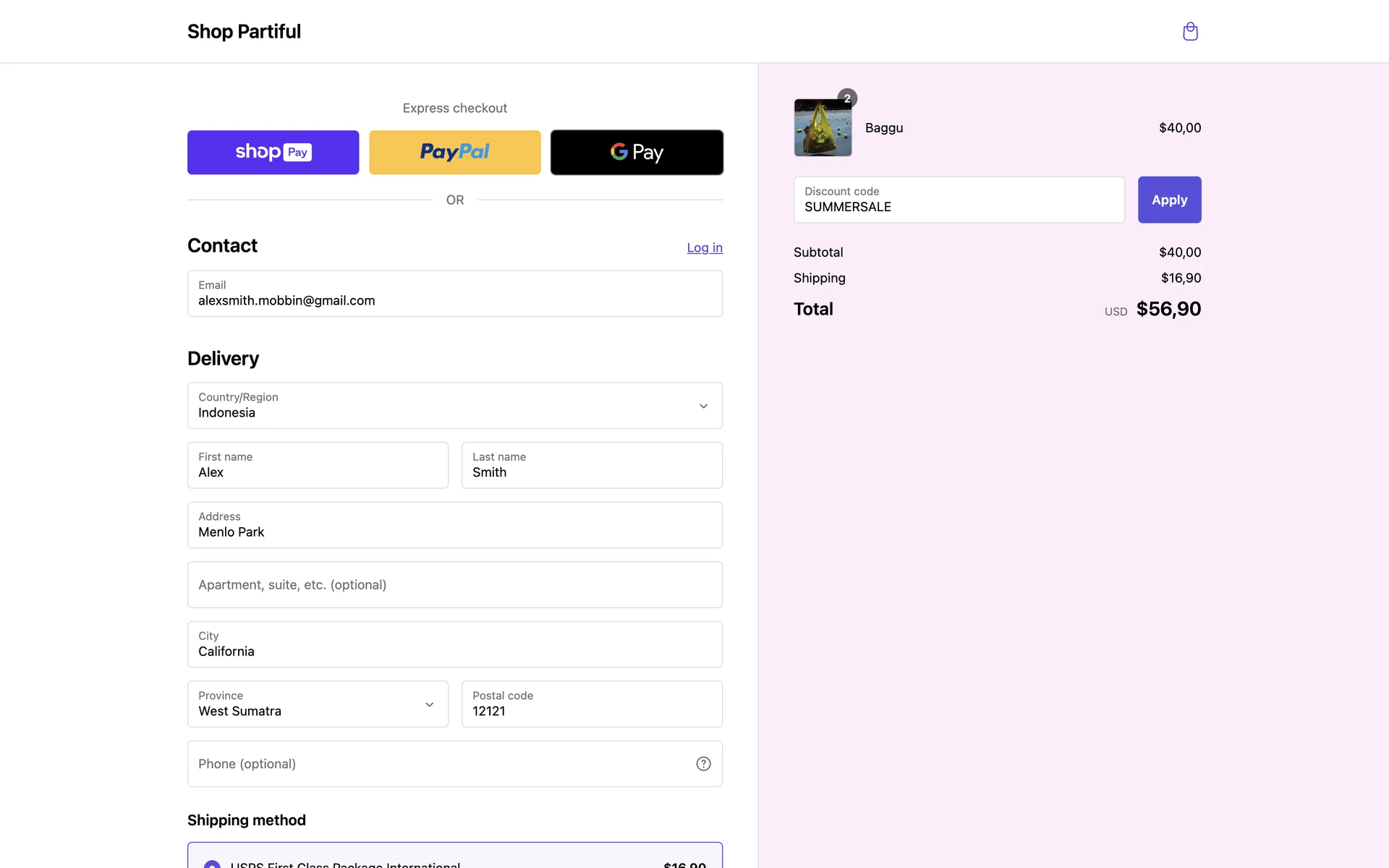Click the Log in link
The width and height of the screenshot is (1389, 868).
[x=704, y=247]
